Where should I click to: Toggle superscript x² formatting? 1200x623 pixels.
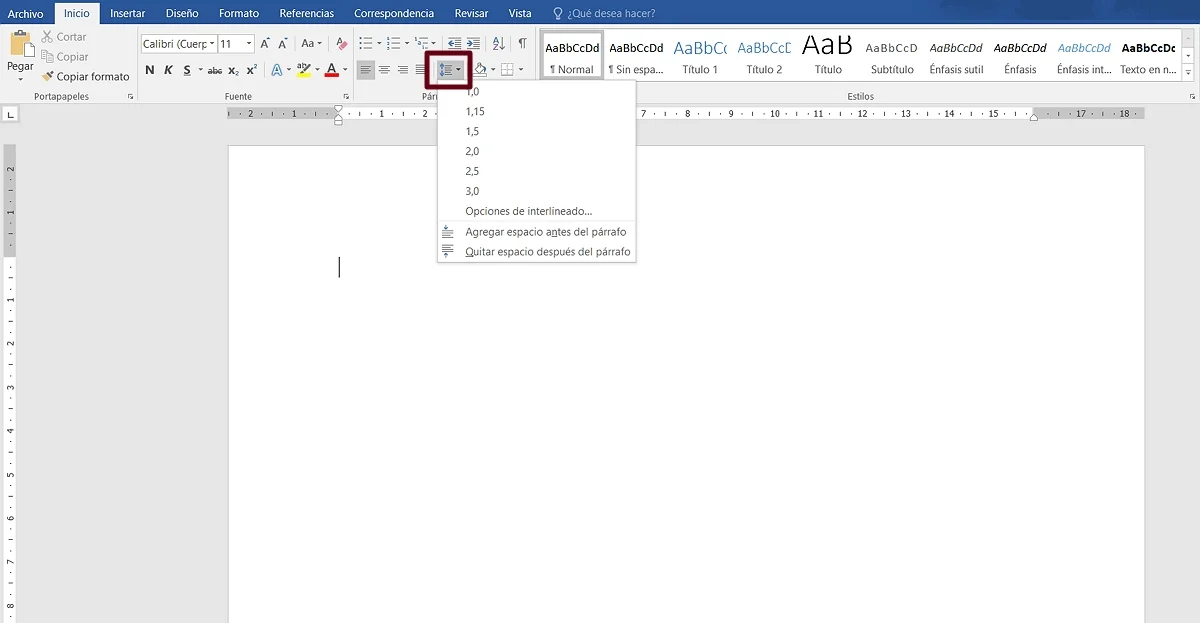pyautogui.click(x=252, y=70)
